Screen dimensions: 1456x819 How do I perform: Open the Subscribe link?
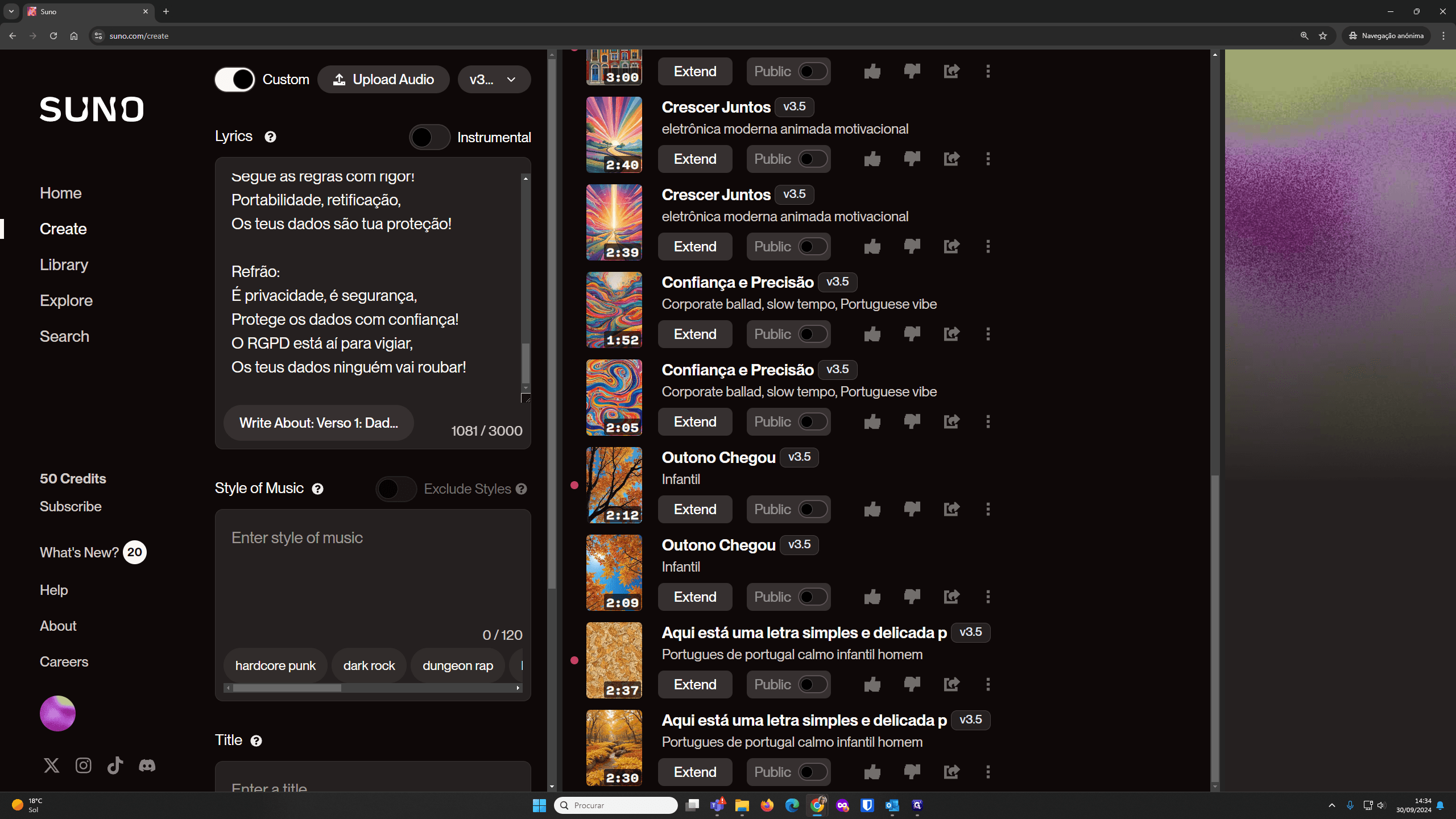[x=71, y=506]
